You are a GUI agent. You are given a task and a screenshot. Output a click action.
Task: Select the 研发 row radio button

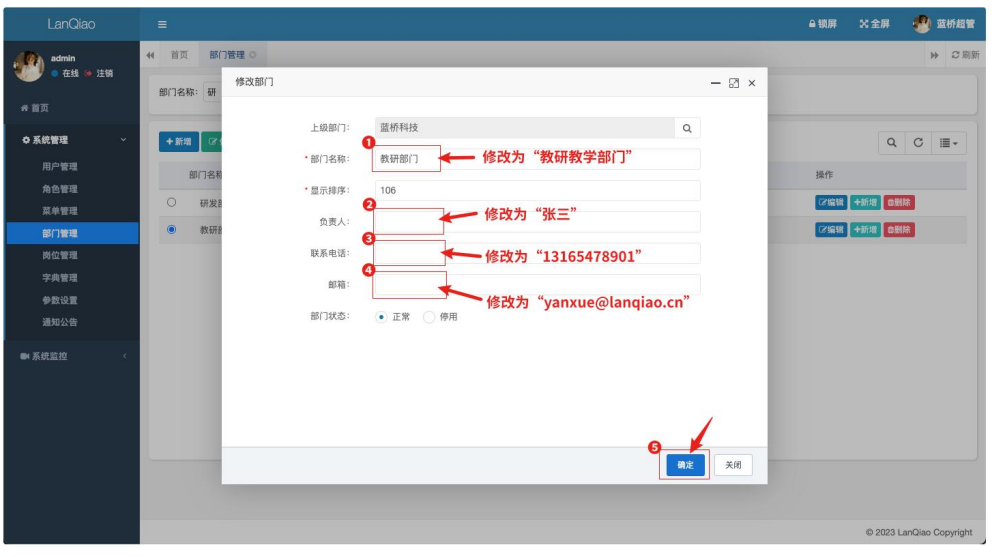171,202
